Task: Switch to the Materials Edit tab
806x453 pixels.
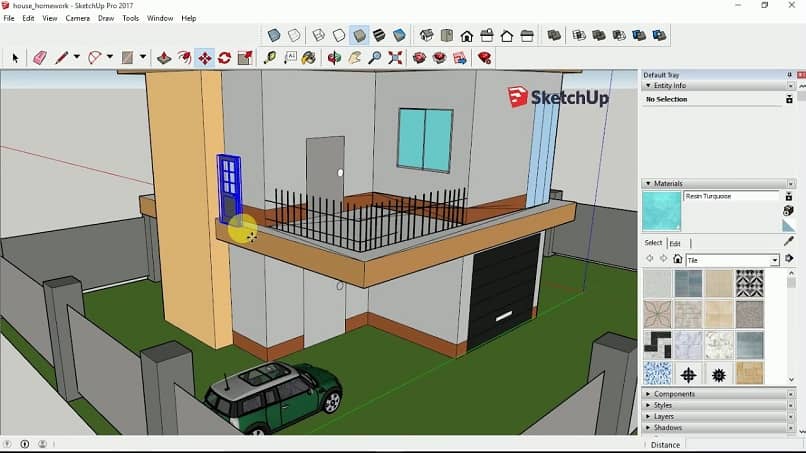Action: coord(675,243)
